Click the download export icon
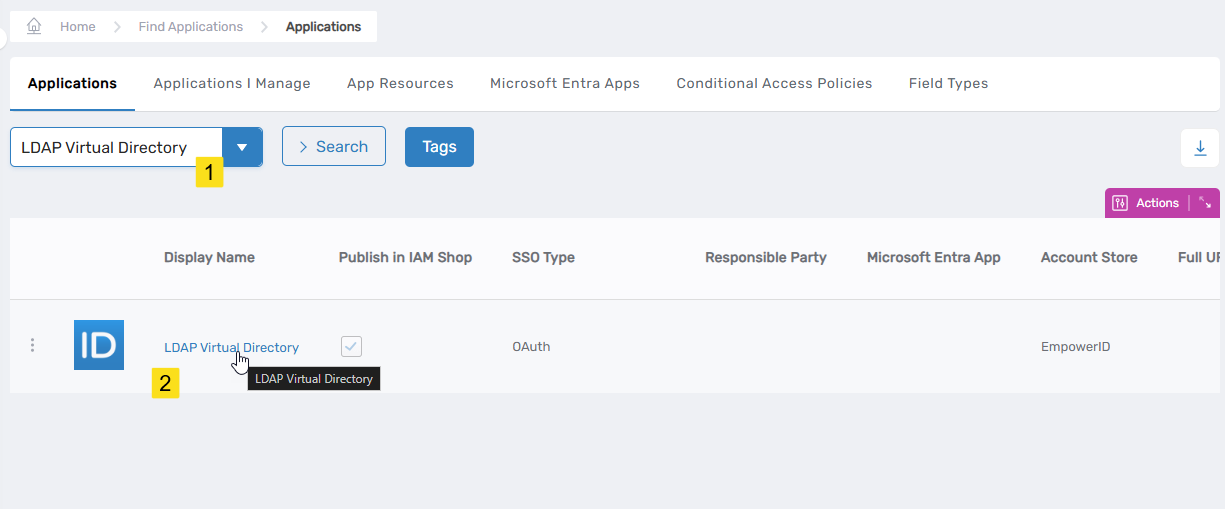1225x509 pixels. [1200, 148]
